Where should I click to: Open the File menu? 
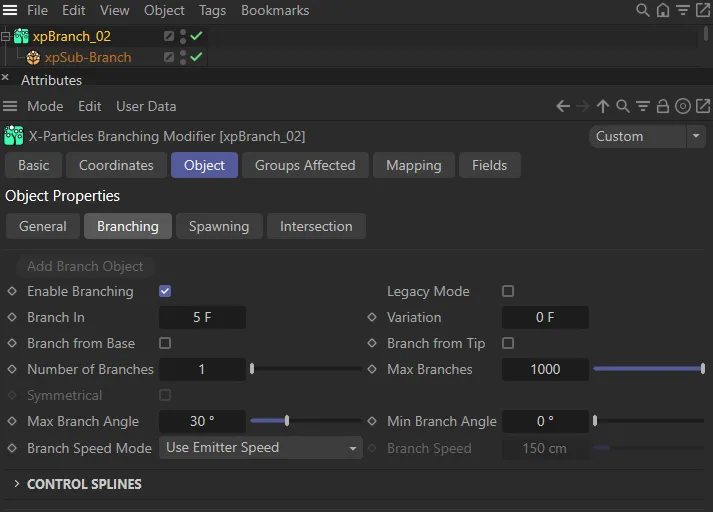point(37,10)
